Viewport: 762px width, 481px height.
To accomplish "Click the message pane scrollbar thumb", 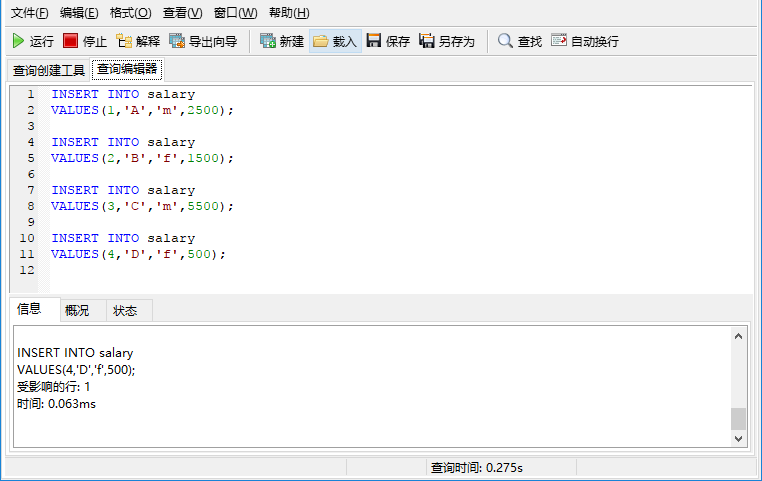I will tap(739, 419).
